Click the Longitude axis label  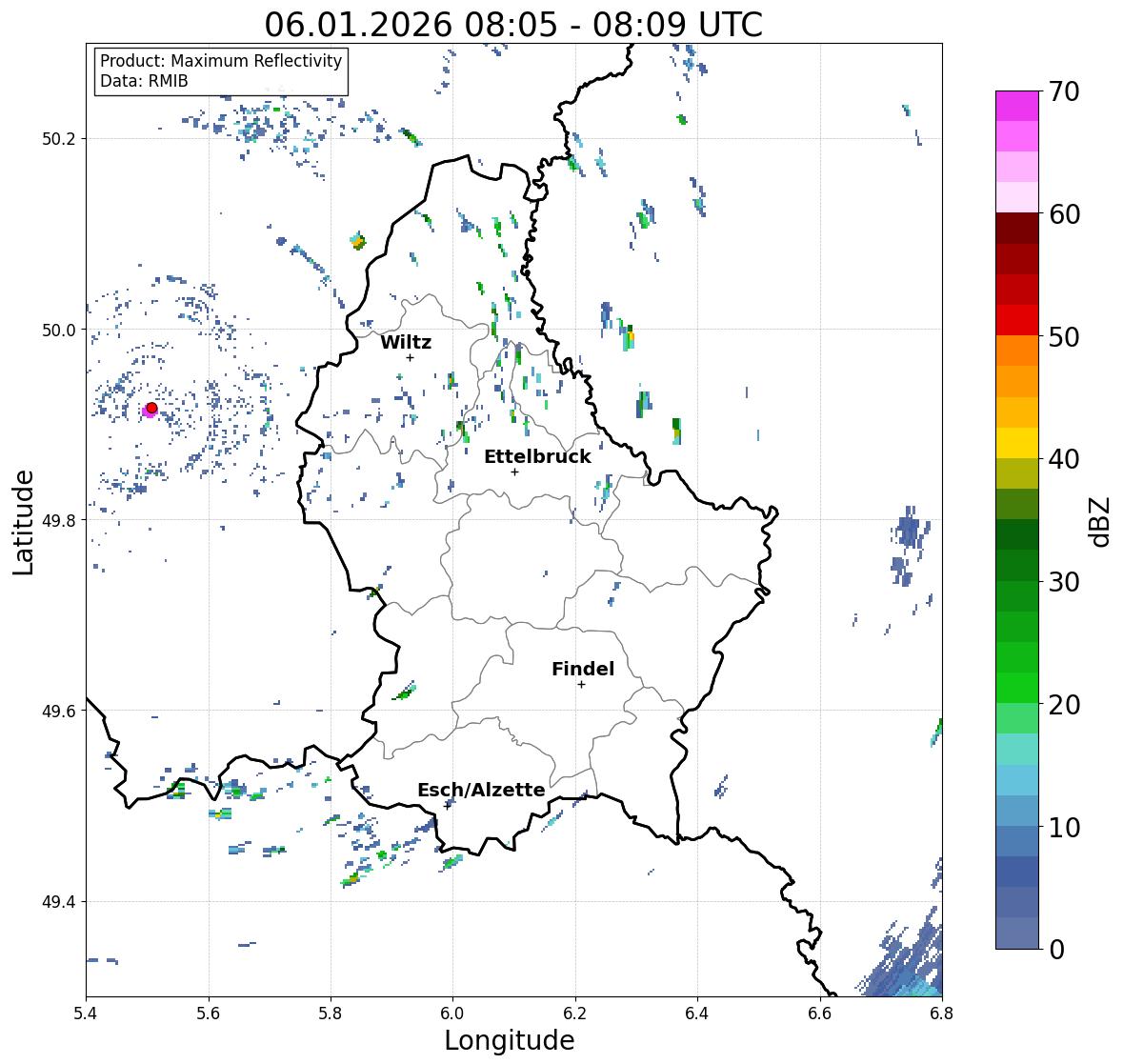510,1040
